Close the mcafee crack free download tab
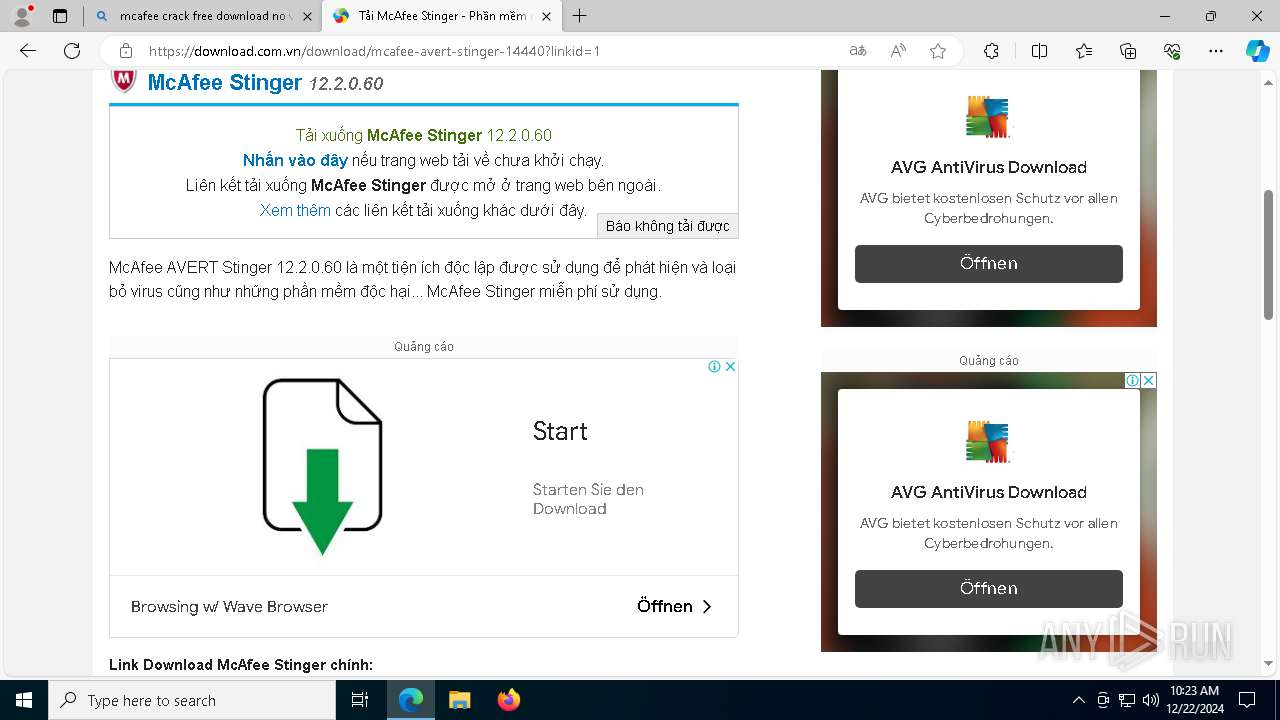The image size is (1280, 720). (x=307, y=16)
